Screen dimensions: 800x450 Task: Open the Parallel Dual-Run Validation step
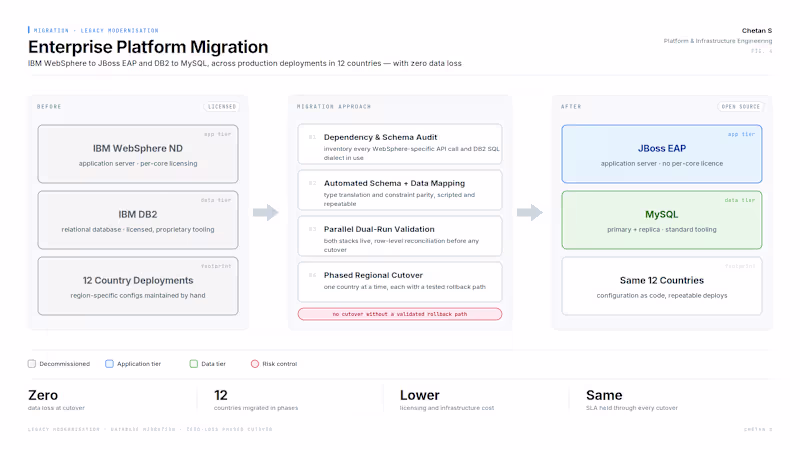pos(400,236)
